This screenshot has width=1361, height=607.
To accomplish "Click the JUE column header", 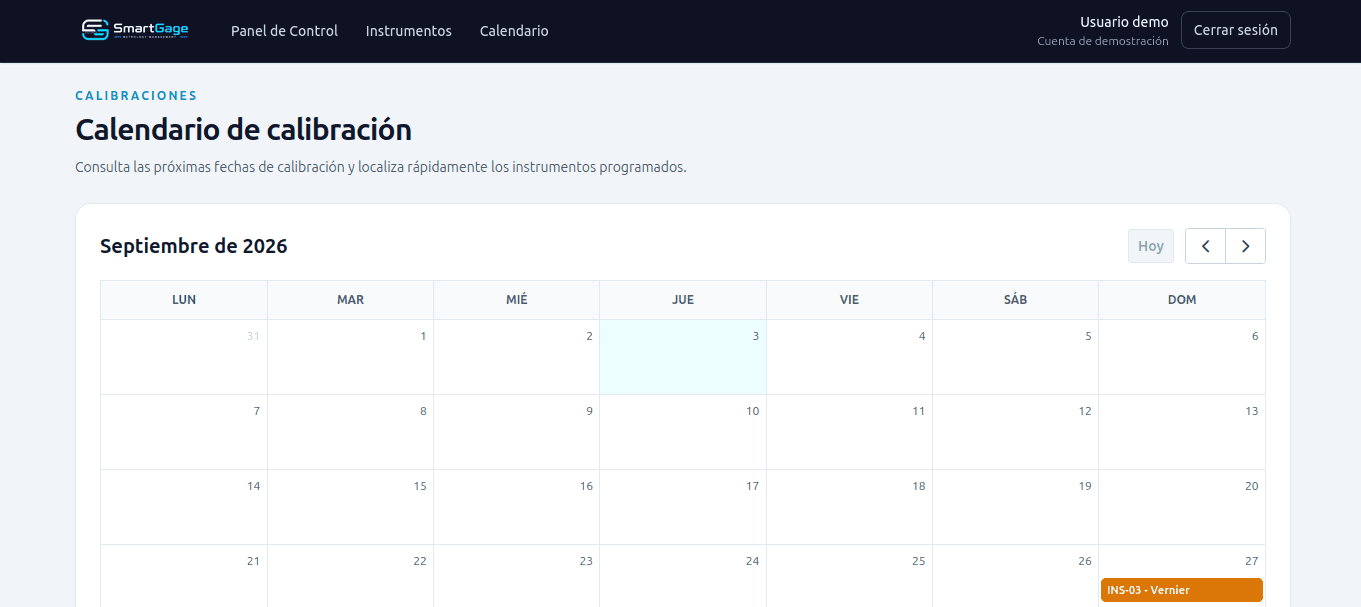I will (683, 300).
